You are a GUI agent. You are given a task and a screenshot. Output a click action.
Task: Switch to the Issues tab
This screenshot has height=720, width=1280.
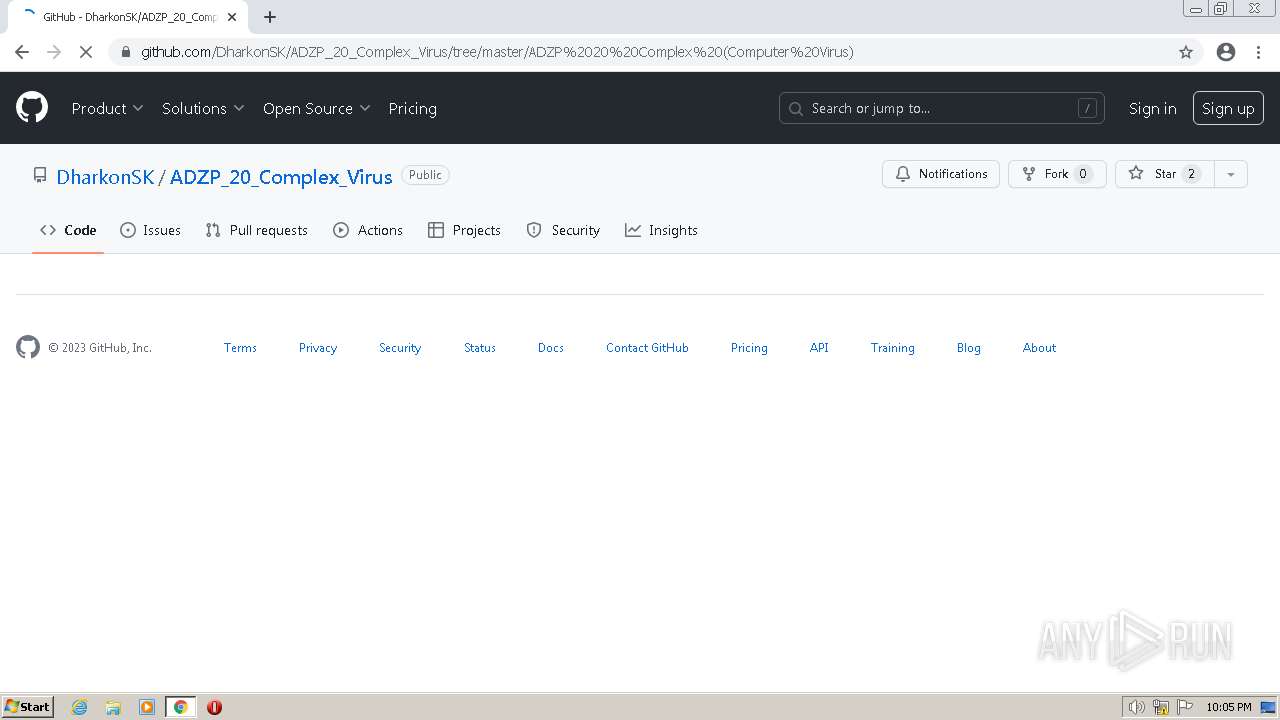(x=150, y=230)
